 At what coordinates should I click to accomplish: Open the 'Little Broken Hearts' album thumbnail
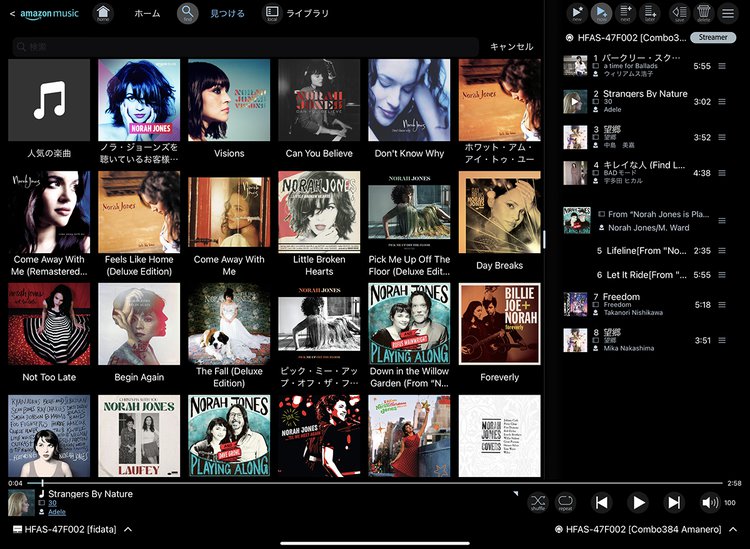coord(319,211)
